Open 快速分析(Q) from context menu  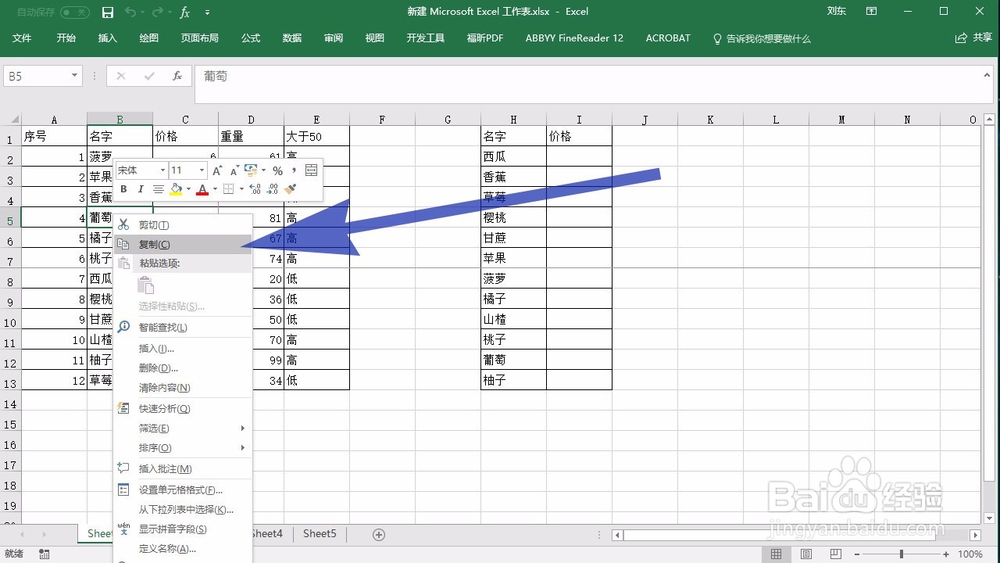[x=183, y=408]
